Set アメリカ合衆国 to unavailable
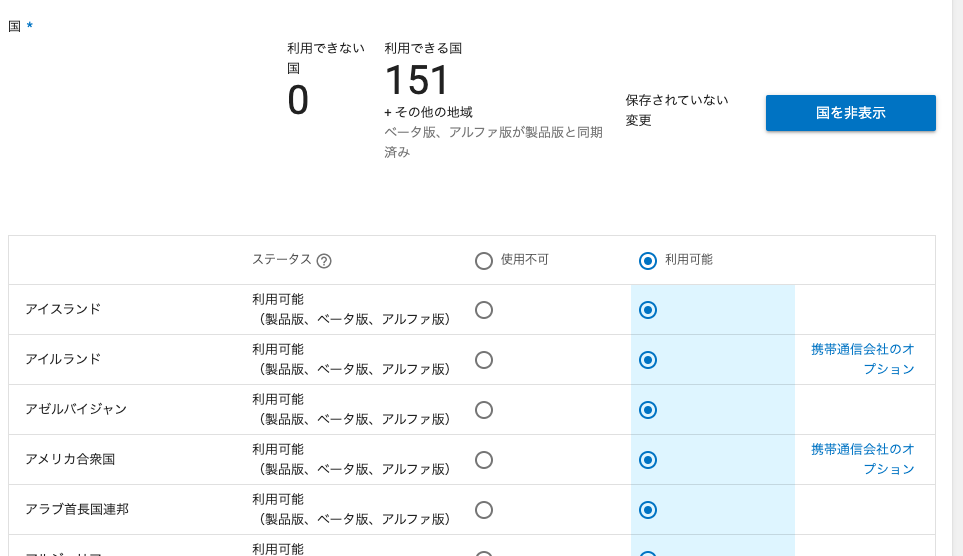 point(484,460)
